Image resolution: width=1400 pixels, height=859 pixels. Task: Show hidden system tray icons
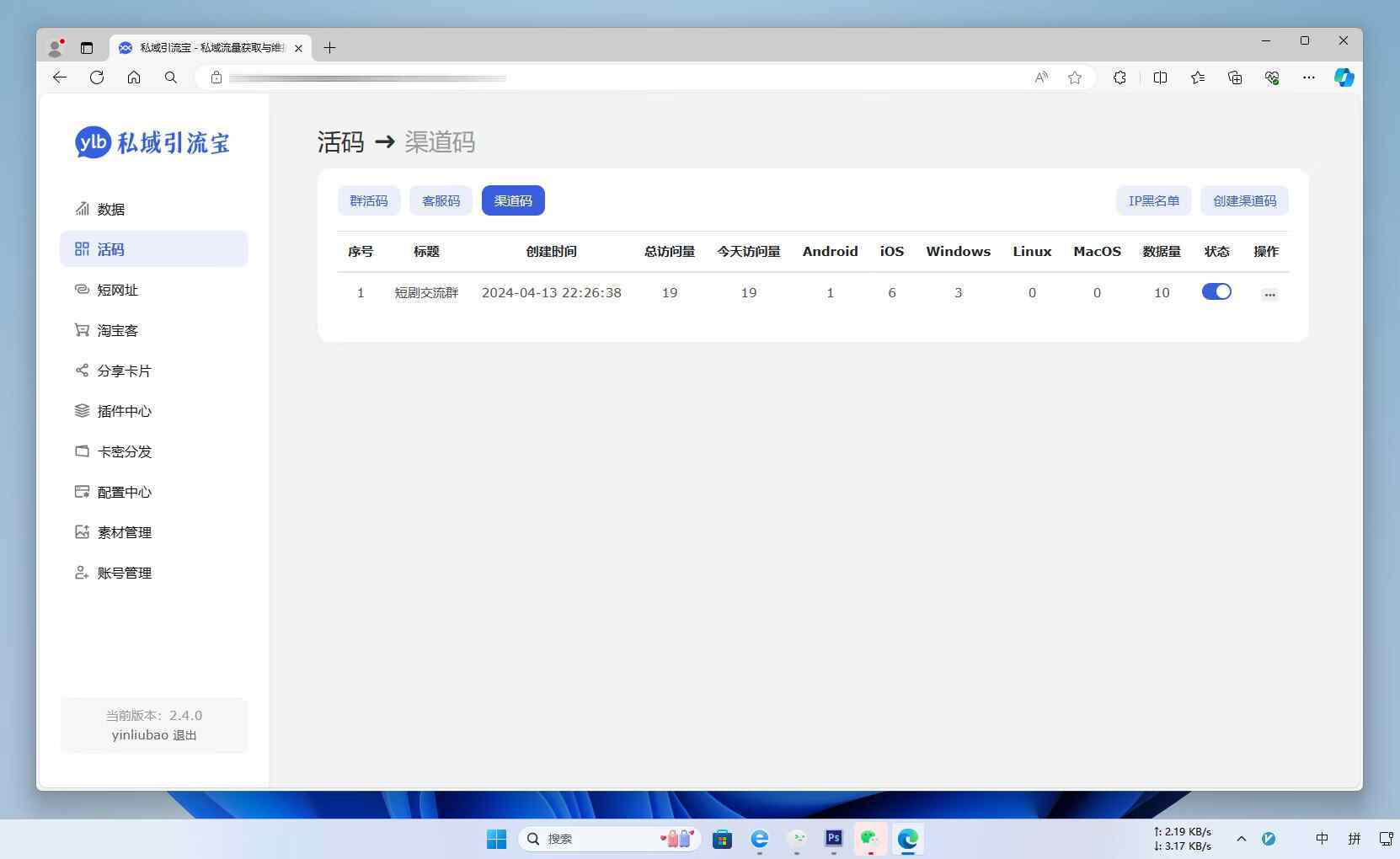pos(1241,839)
